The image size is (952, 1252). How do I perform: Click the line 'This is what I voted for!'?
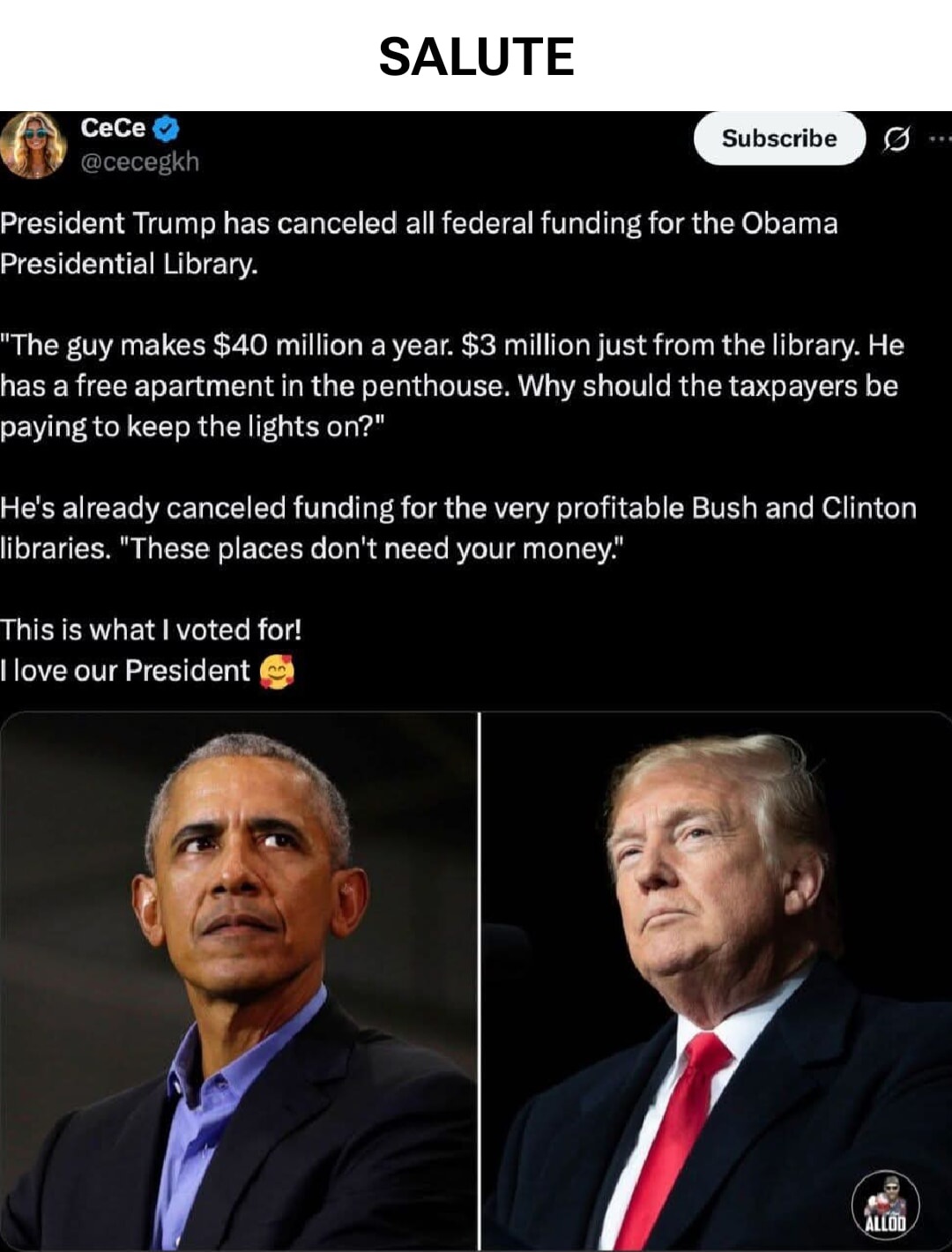[x=151, y=630]
